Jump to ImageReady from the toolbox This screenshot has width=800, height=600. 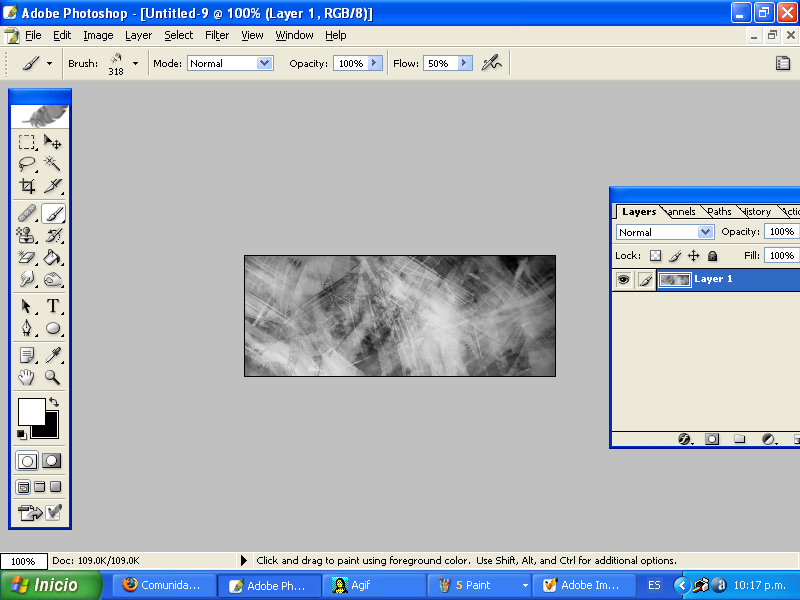coord(30,512)
